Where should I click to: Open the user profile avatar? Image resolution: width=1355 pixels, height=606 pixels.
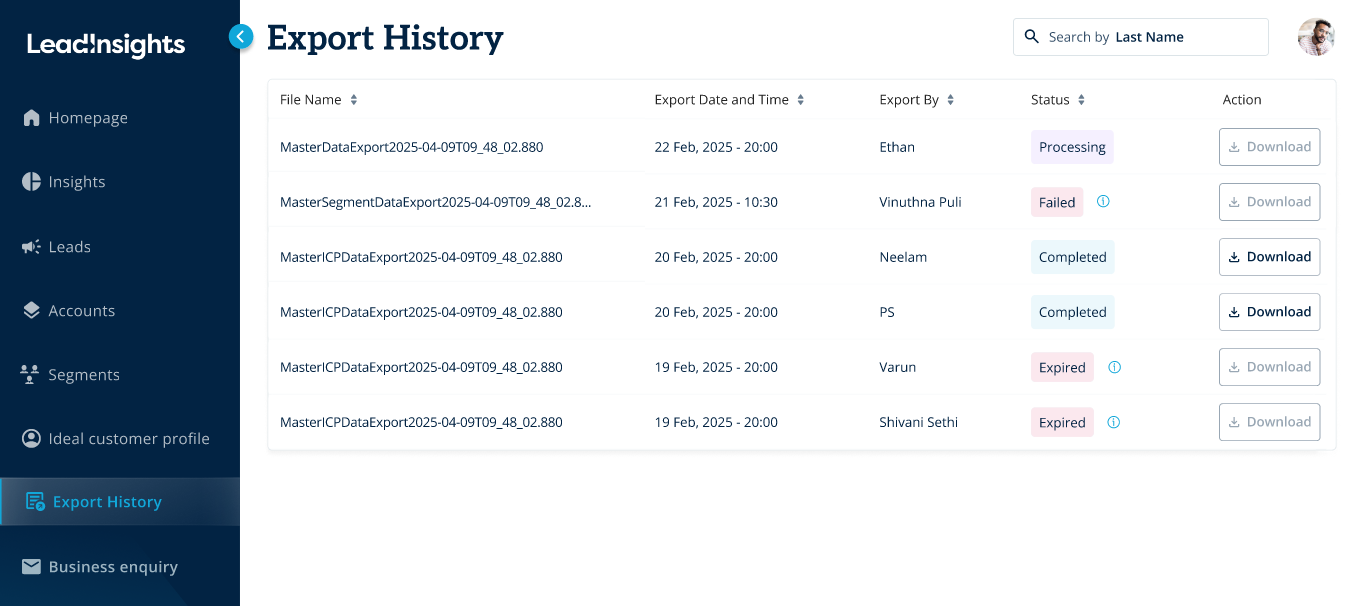(1316, 37)
